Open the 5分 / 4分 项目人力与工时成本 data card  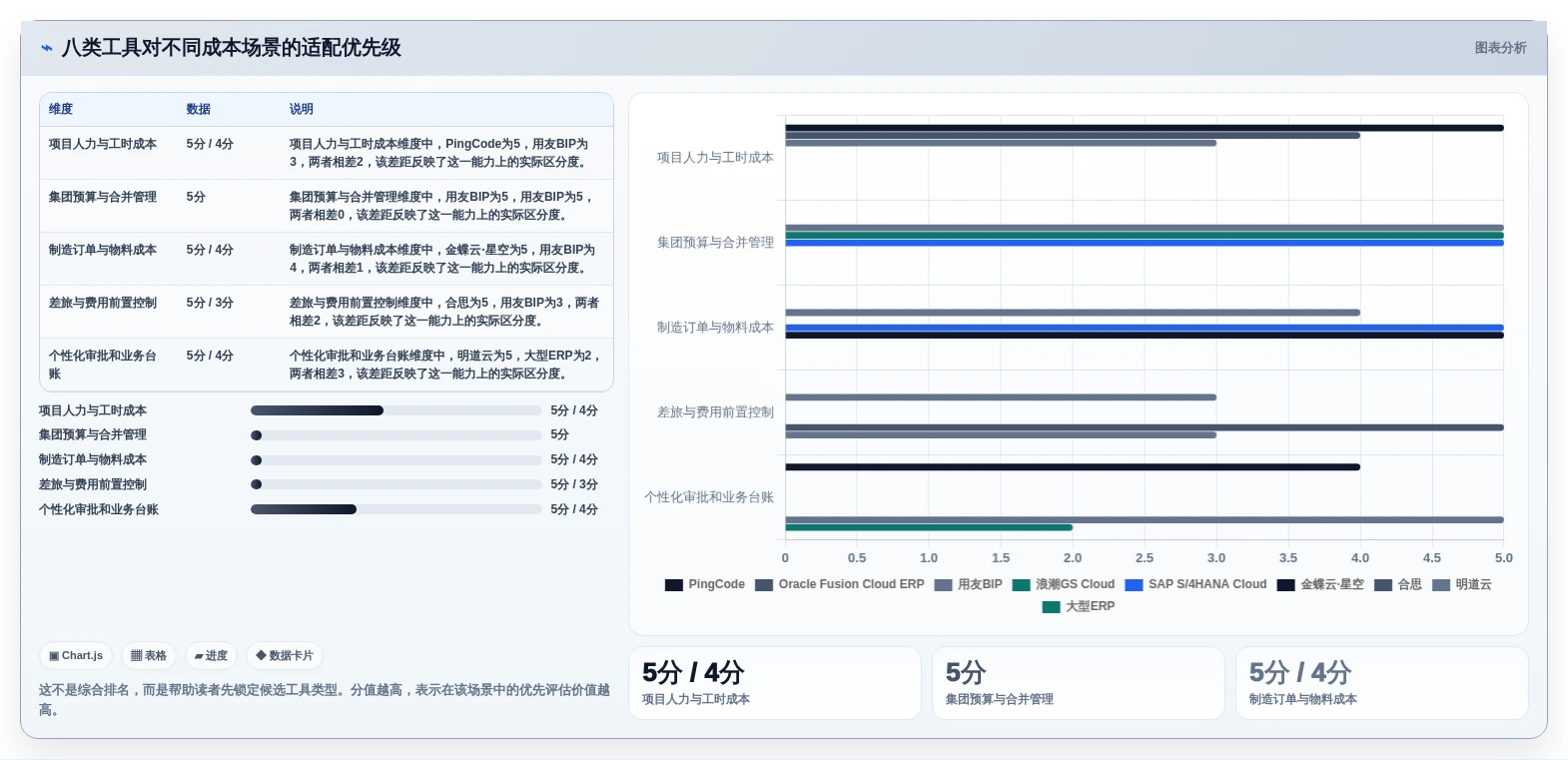(775, 683)
